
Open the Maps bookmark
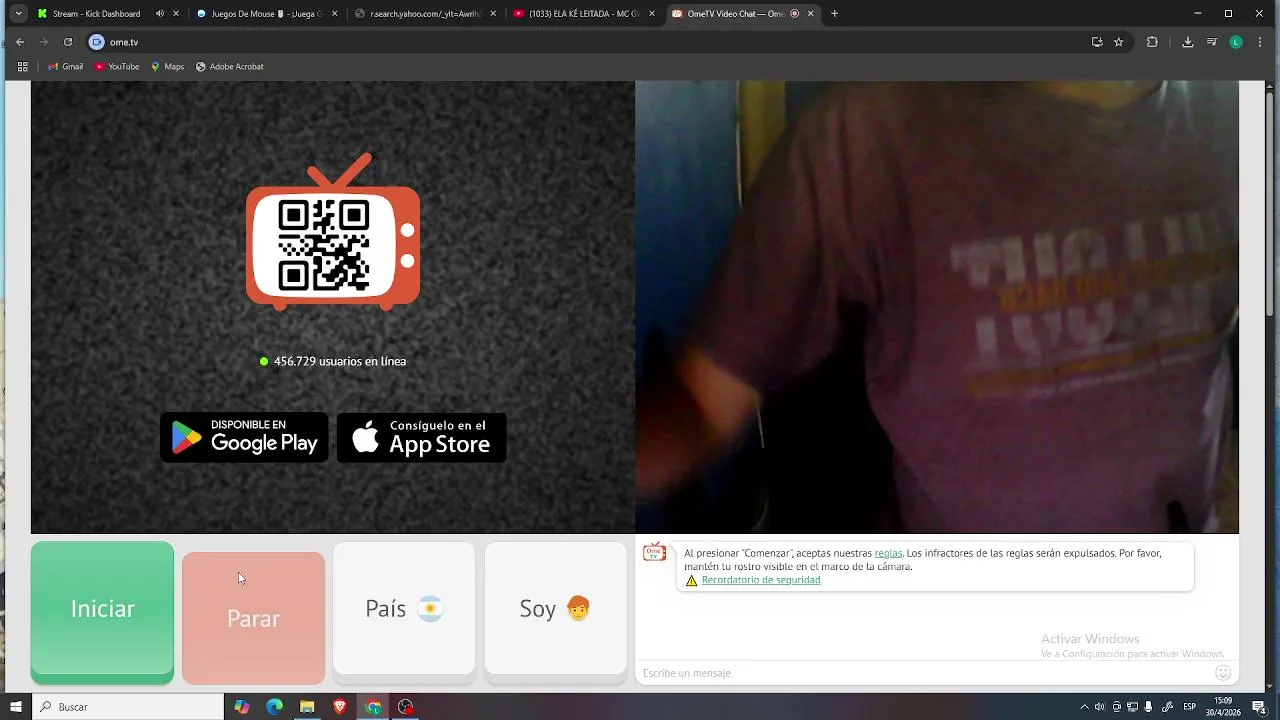pyautogui.click(x=168, y=67)
